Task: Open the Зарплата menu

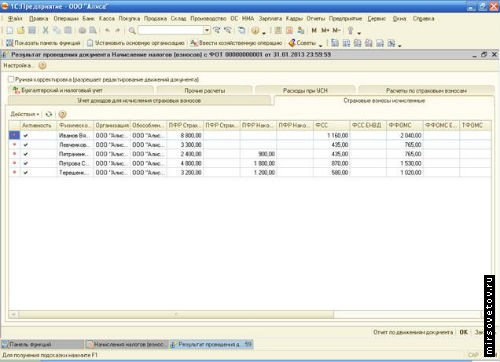Action: 270,19
